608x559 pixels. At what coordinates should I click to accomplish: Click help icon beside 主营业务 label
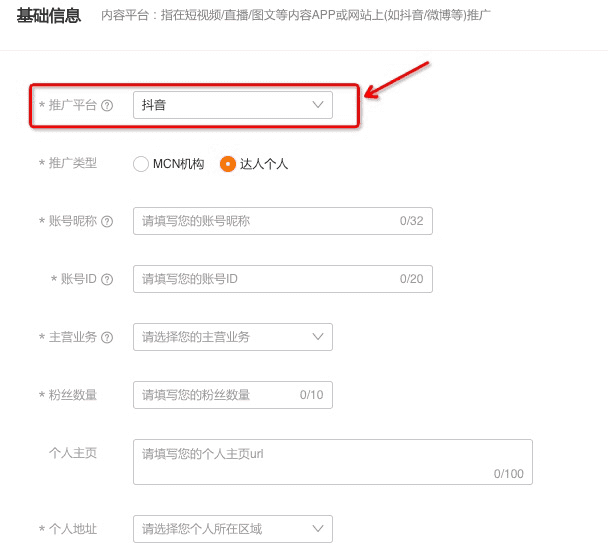107,337
